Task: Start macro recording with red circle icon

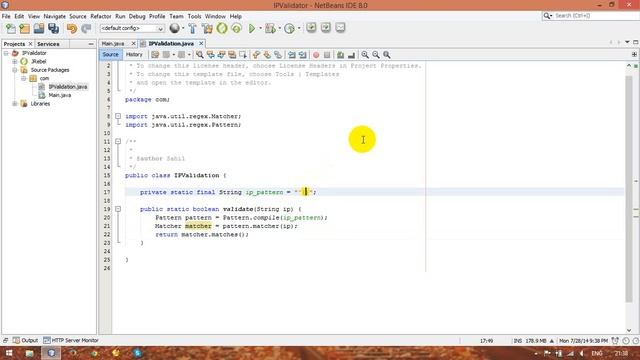Action: click(x=316, y=55)
